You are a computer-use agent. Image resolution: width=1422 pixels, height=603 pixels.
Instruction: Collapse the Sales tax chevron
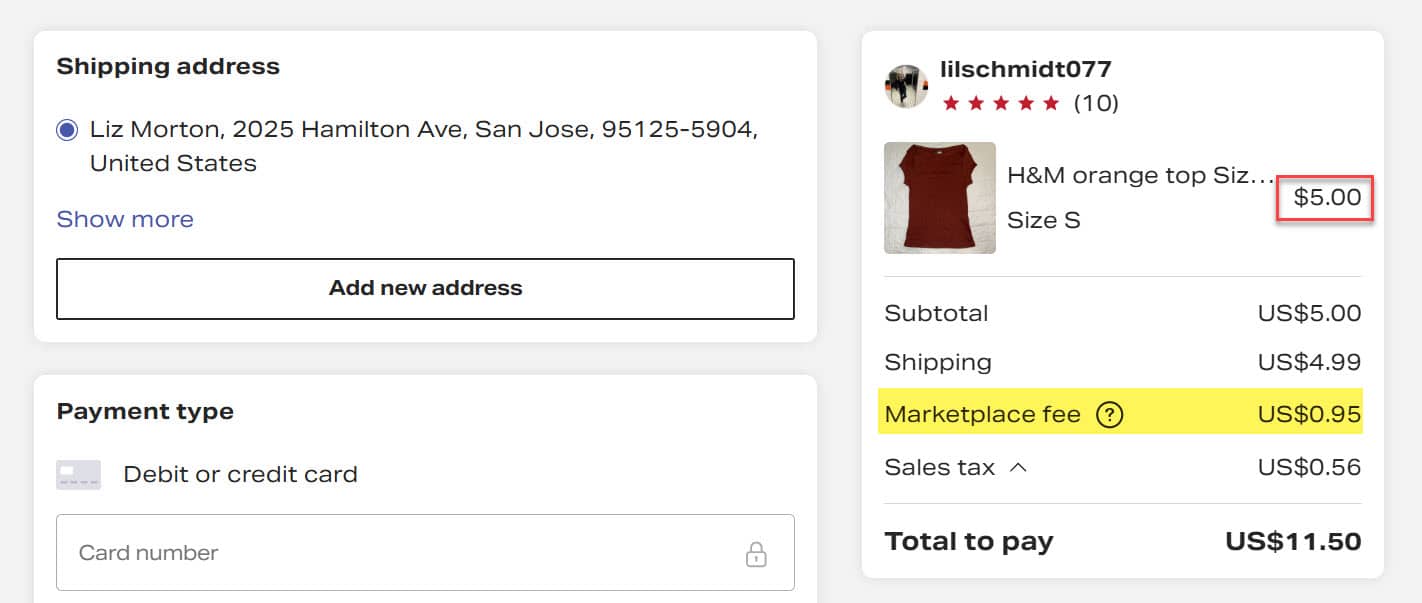[1018, 467]
